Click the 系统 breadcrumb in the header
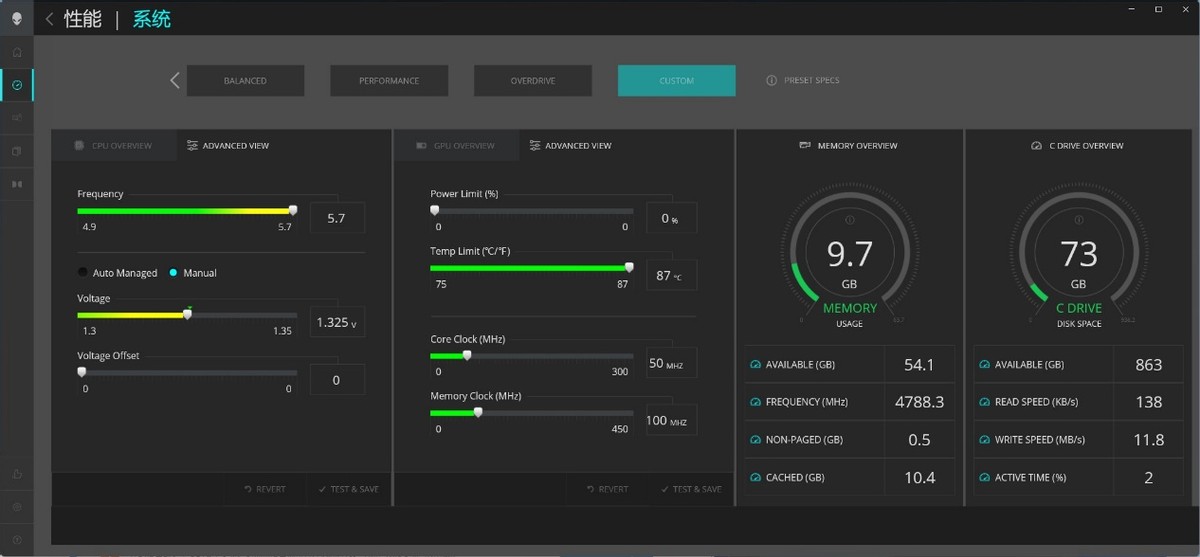The image size is (1200, 557). [x=152, y=19]
